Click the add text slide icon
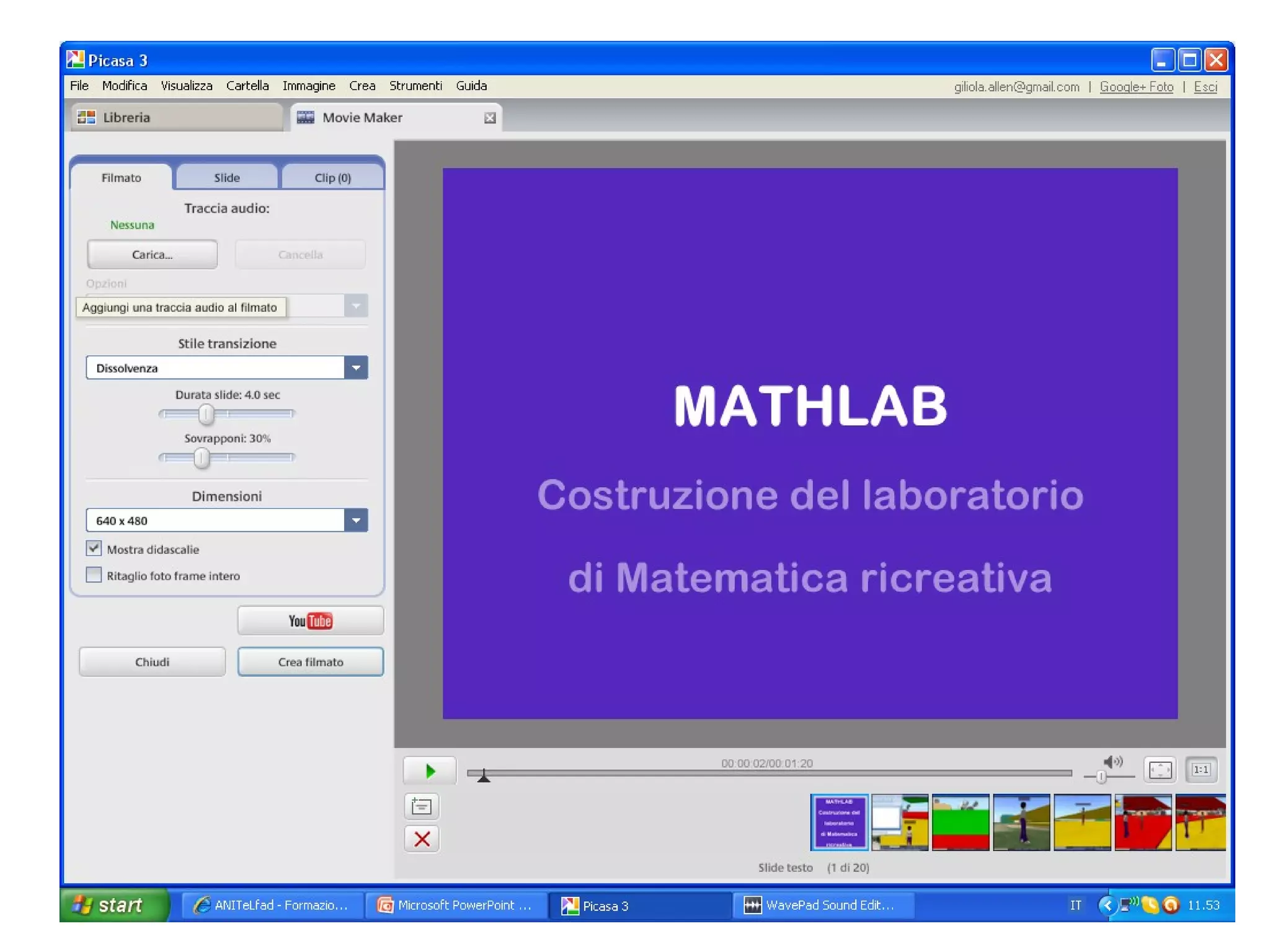Screen dimensions: 1270x952 [x=422, y=806]
